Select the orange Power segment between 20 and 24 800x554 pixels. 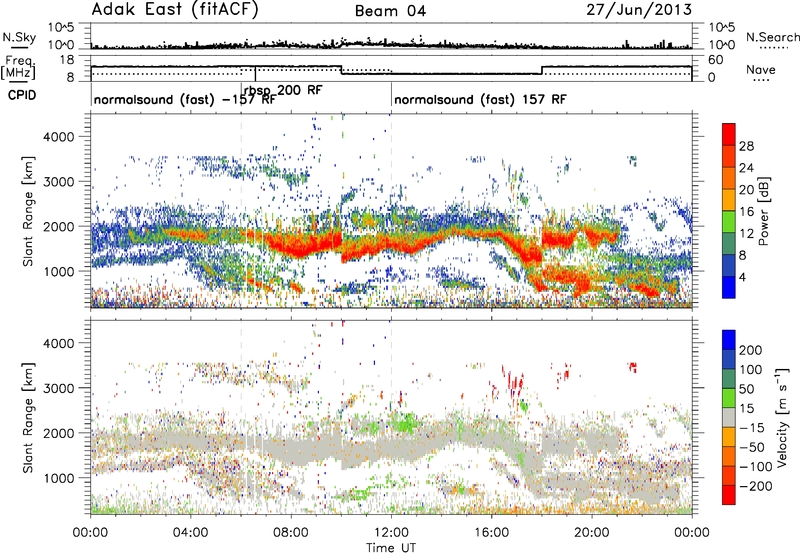pyautogui.click(x=729, y=179)
